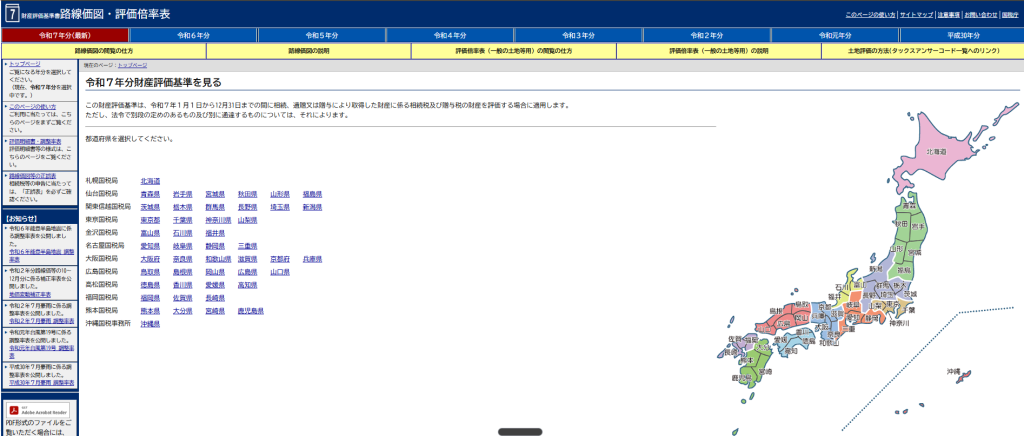
Task: Click the number 7 site logo icon
Action: 11,13
